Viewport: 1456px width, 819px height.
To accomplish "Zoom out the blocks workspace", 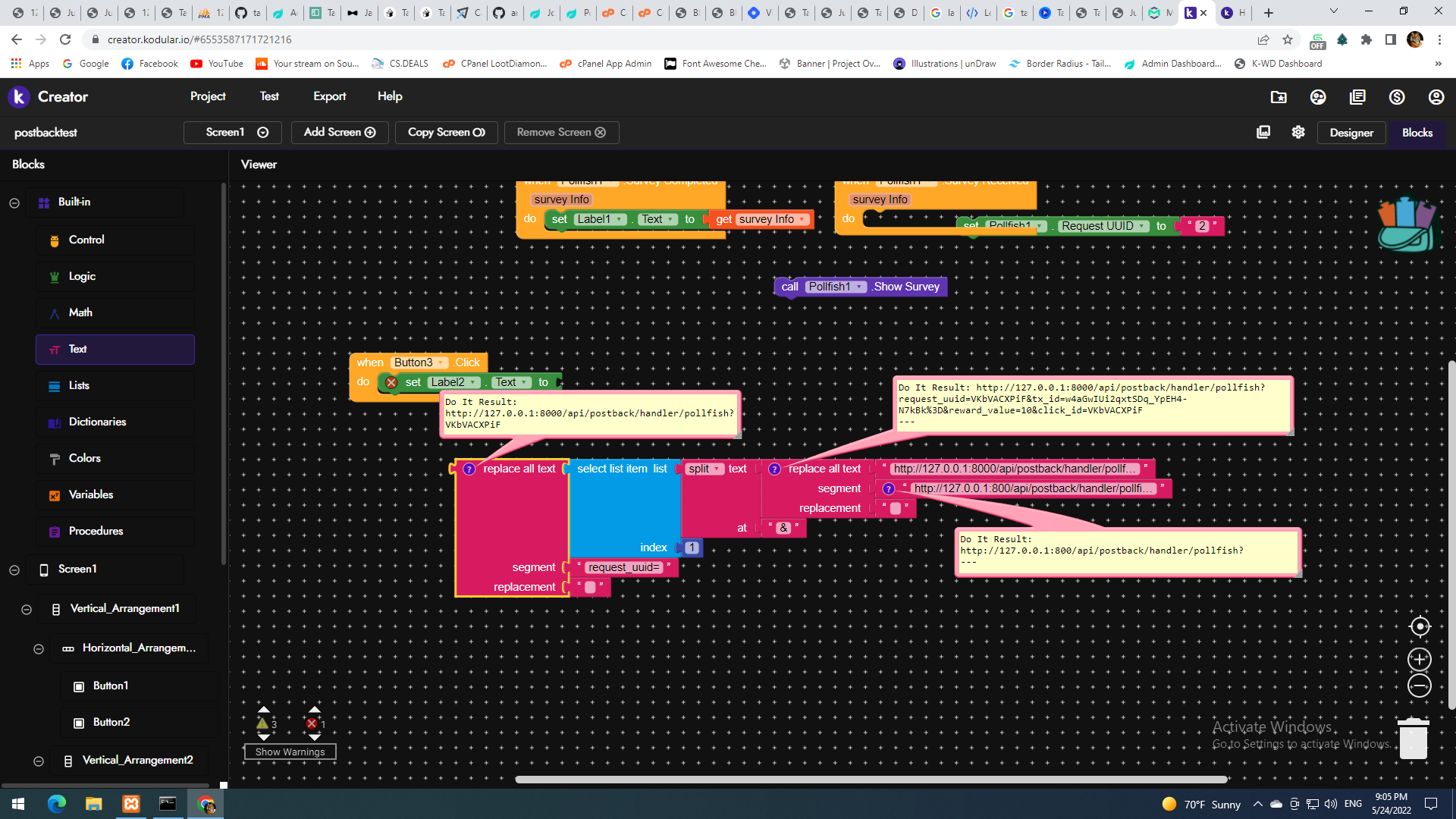I will (1420, 686).
